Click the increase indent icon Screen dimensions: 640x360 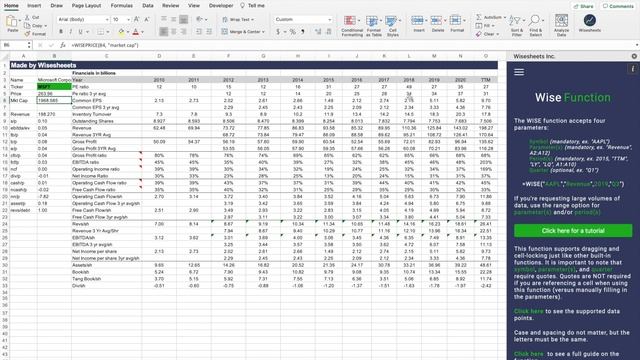pyautogui.click(x=209, y=32)
